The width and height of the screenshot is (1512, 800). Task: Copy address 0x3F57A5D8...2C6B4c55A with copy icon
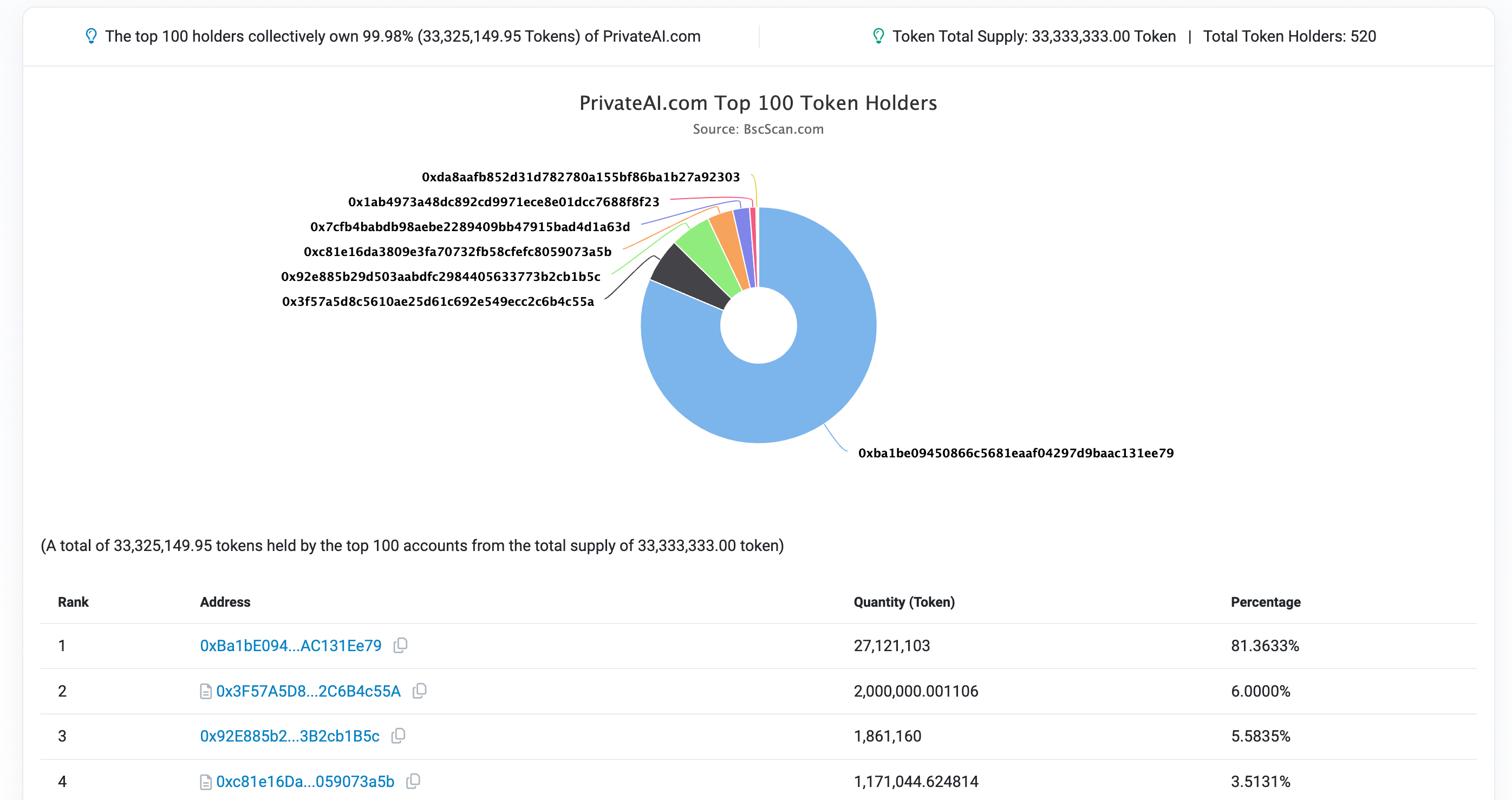tap(419, 691)
